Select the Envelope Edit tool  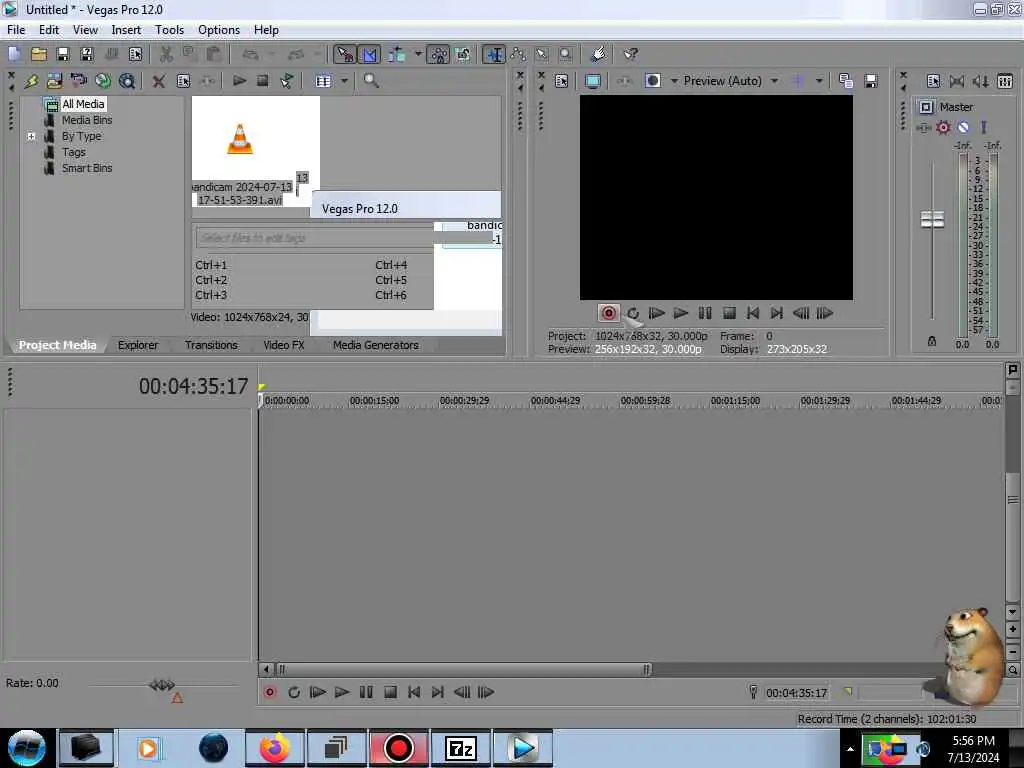[518, 54]
